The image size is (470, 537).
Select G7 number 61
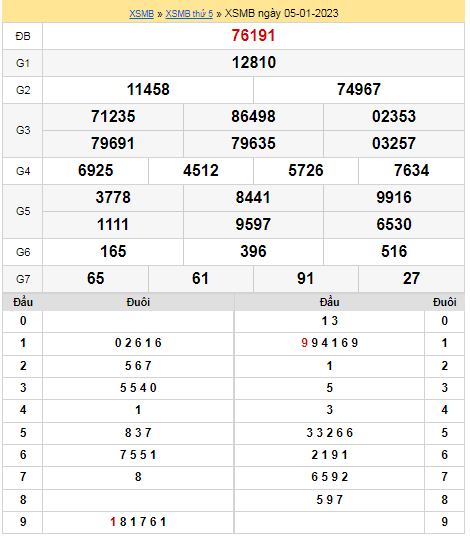(200, 278)
